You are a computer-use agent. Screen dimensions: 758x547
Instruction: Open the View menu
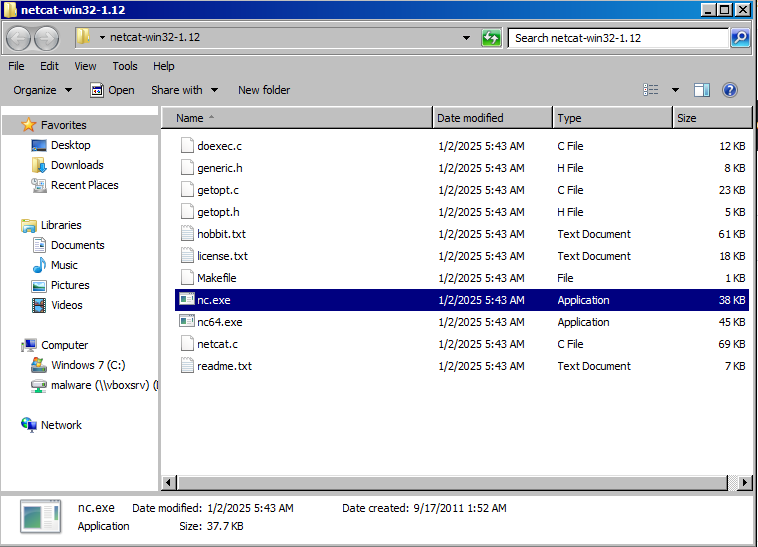(x=85, y=66)
